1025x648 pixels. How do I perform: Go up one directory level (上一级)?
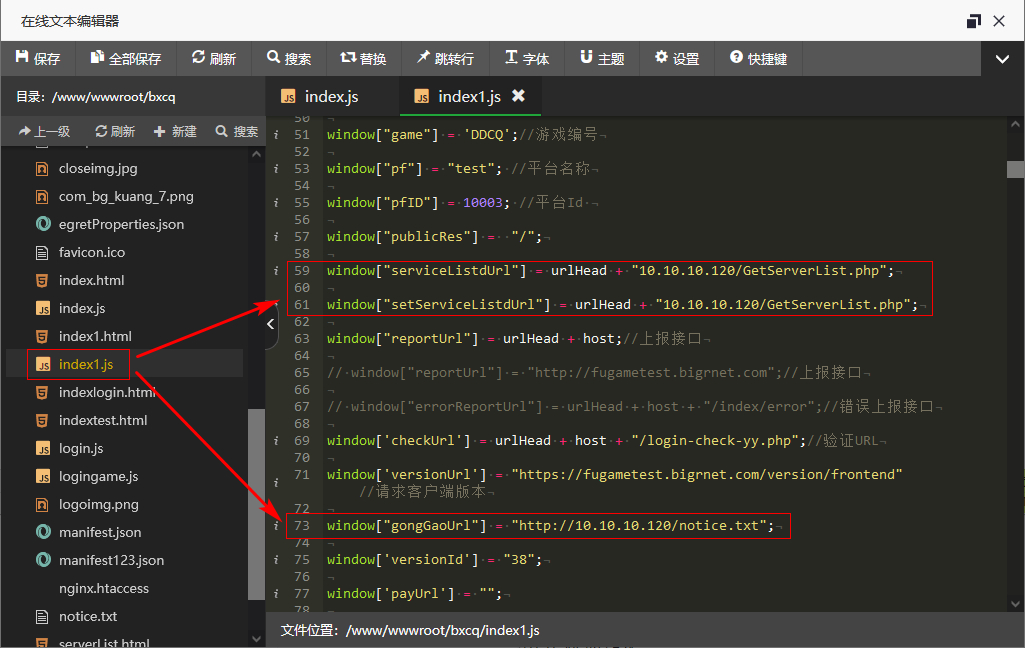[44, 131]
